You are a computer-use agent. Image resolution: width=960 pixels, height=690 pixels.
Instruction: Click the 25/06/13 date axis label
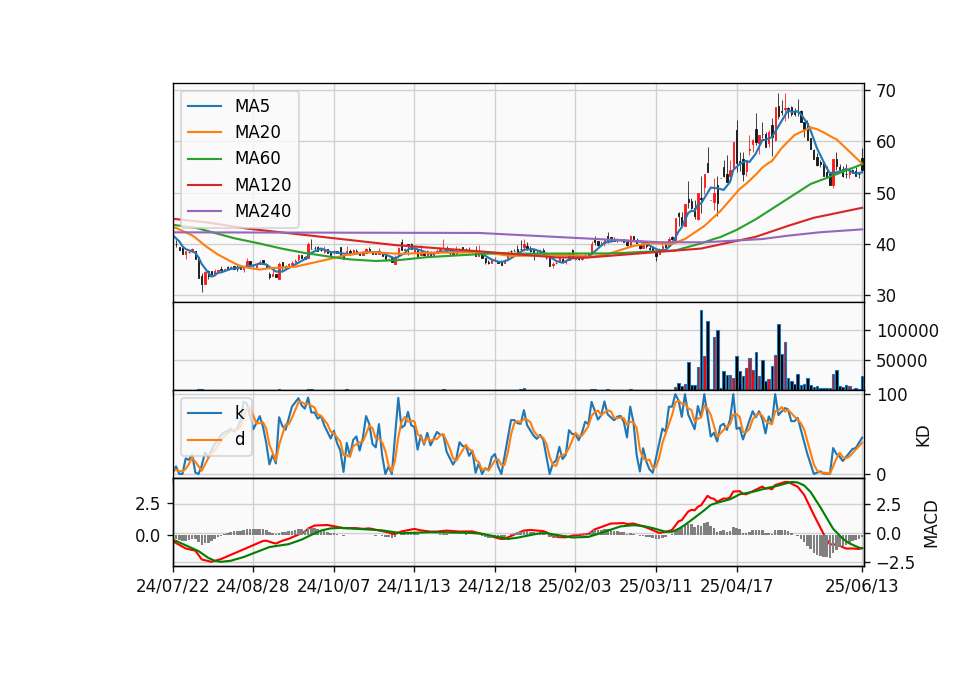click(862, 586)
